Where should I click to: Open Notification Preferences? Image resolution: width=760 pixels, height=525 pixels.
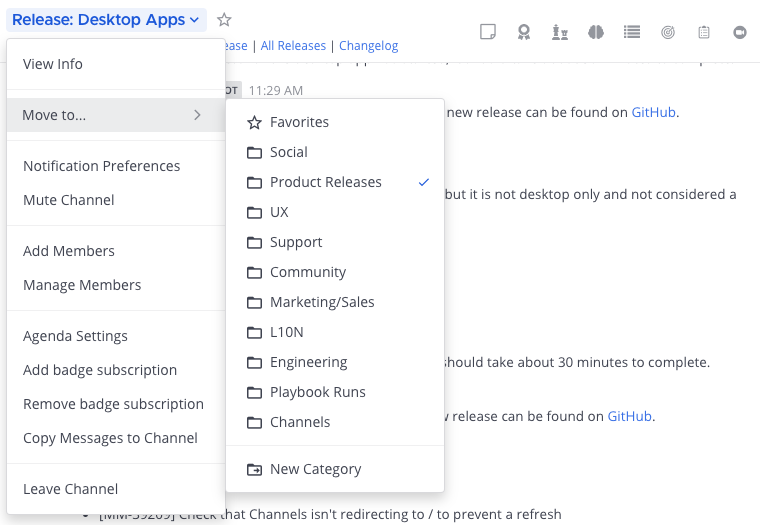click(x=102, y=166)
